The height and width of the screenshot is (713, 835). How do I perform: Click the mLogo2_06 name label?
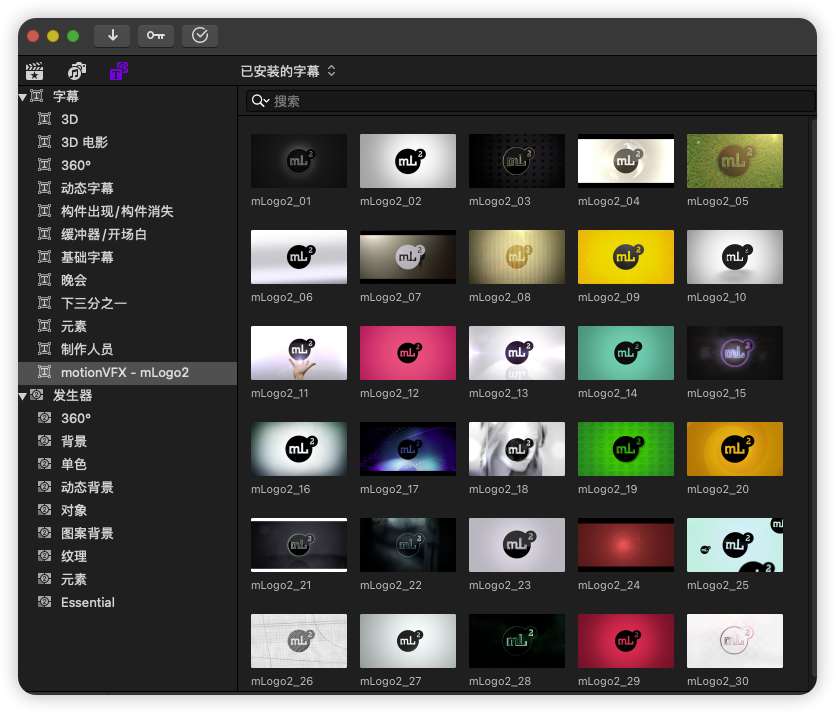282,297
